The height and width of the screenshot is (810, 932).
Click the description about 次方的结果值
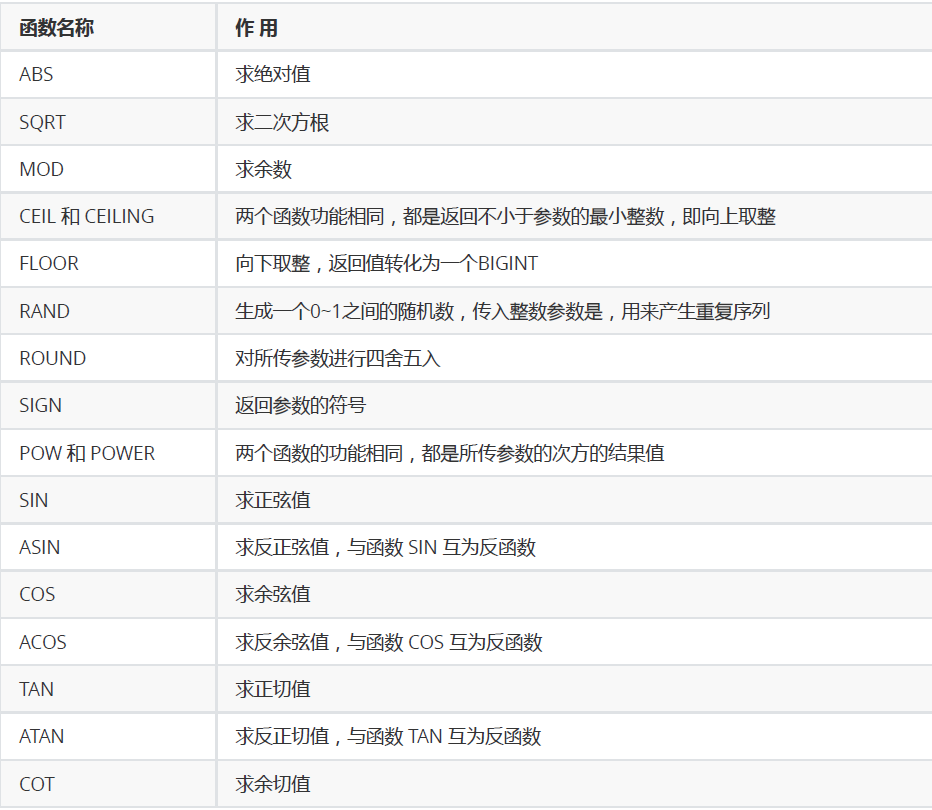[450, 453]
